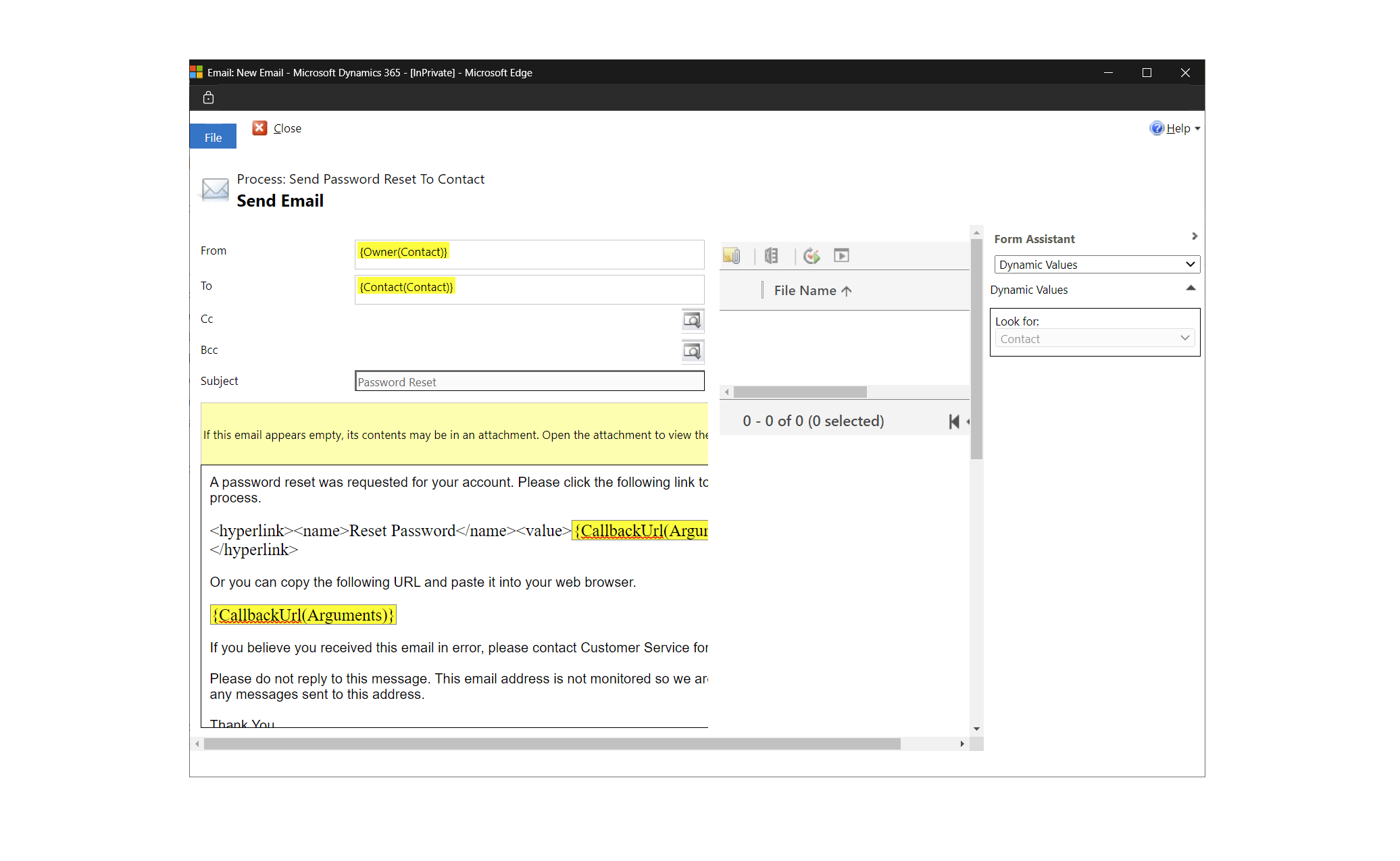Click the attach file icon in toolbar
Screen dimensions: 1400x861
click(x=734, y=256)
